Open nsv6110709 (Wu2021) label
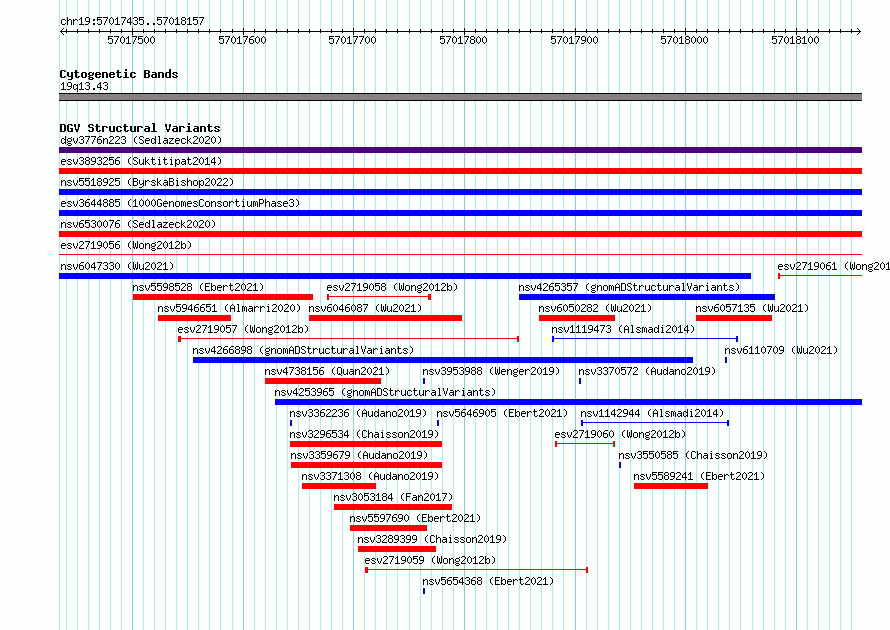This screenshot has width=890, height=630. pos(781,350)
